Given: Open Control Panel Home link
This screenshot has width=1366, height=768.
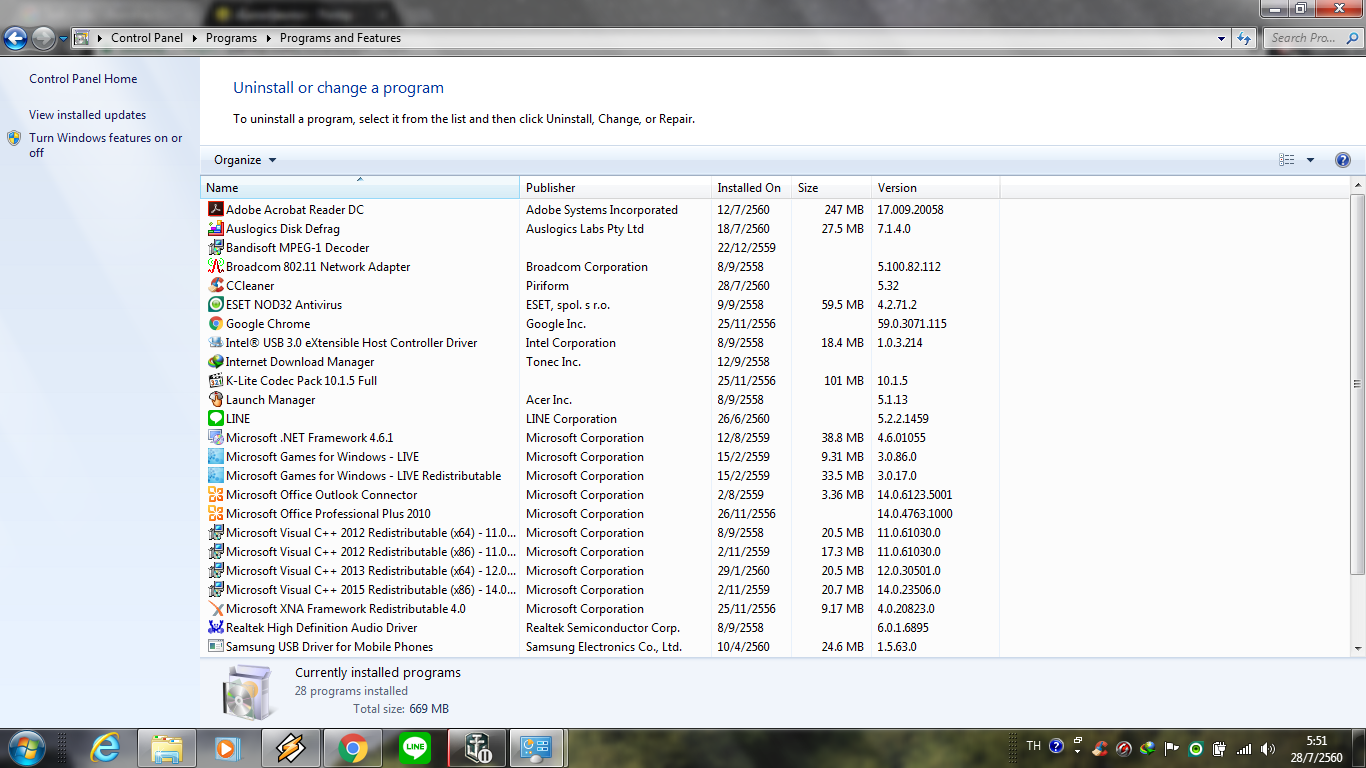Looking at the screenshot, I should coord(83,79).
